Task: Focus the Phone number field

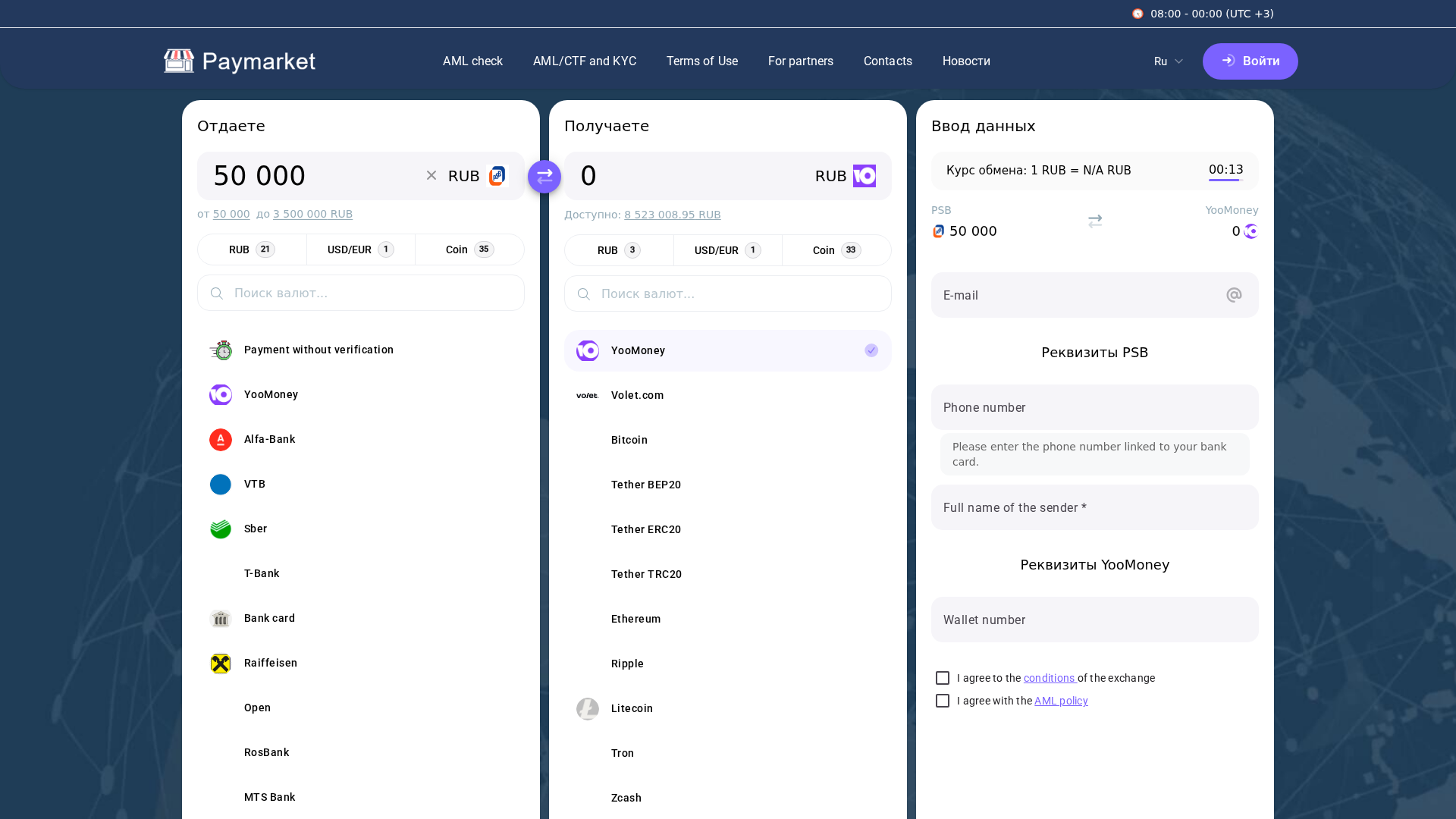Action: 1095,407
